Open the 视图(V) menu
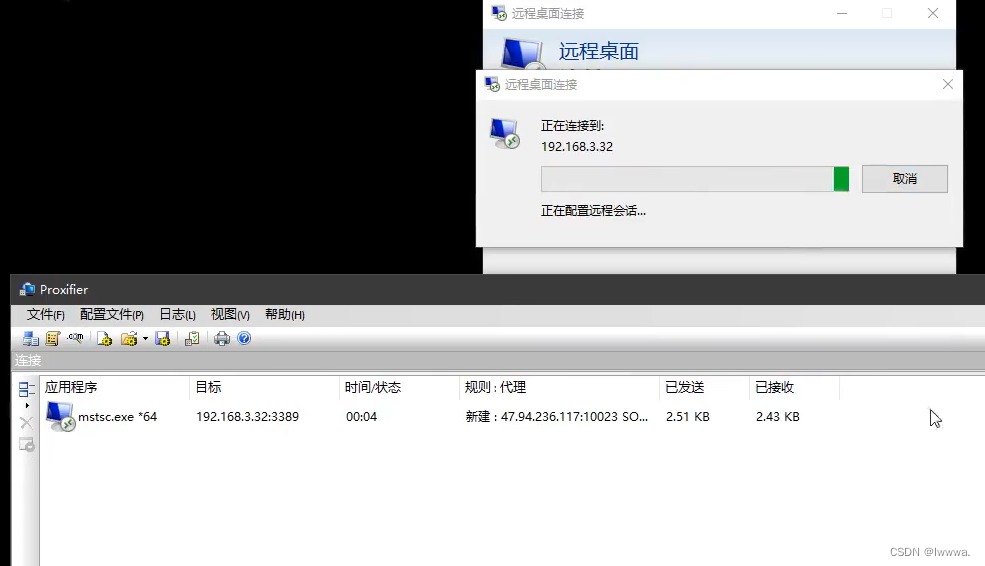This screenshot has height=566, width=985. click(x=230, y=315)
